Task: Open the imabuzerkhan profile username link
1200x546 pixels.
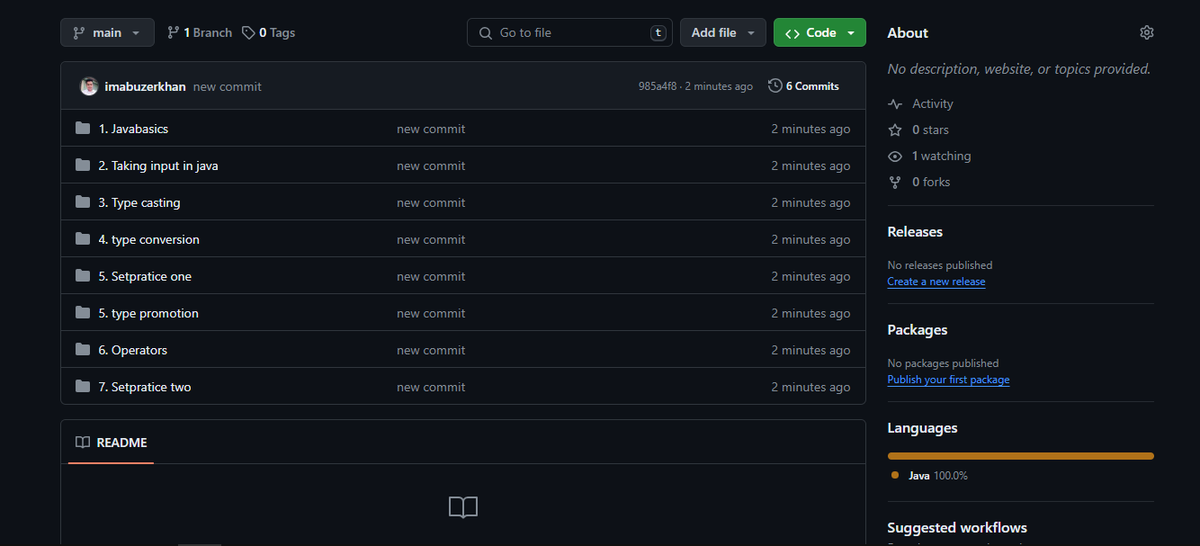Action: (145, 87)
